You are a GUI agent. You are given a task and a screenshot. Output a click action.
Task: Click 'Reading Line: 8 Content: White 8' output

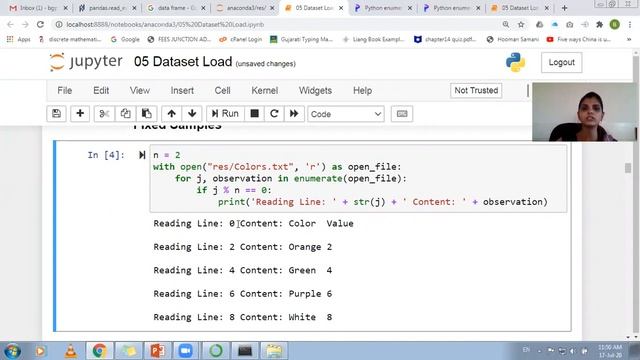click(x=242, y=317)
